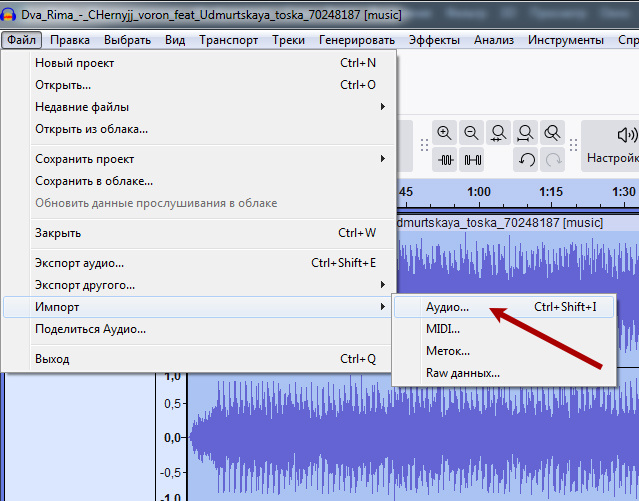
Task: Expand the Сохранить проект submenu
Action: [x=198, y=159]
